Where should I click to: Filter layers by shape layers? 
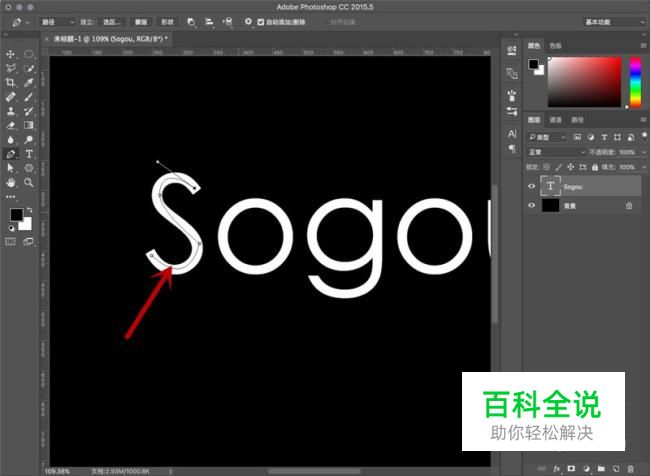point(617,137)
